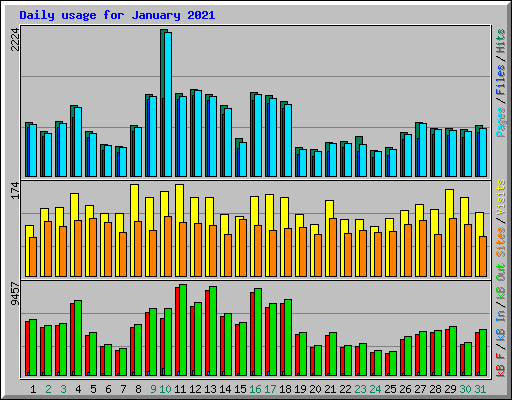The image size is (512, 400).
Task: Click the 'Hits' legend label
Action: click(501, 42)
